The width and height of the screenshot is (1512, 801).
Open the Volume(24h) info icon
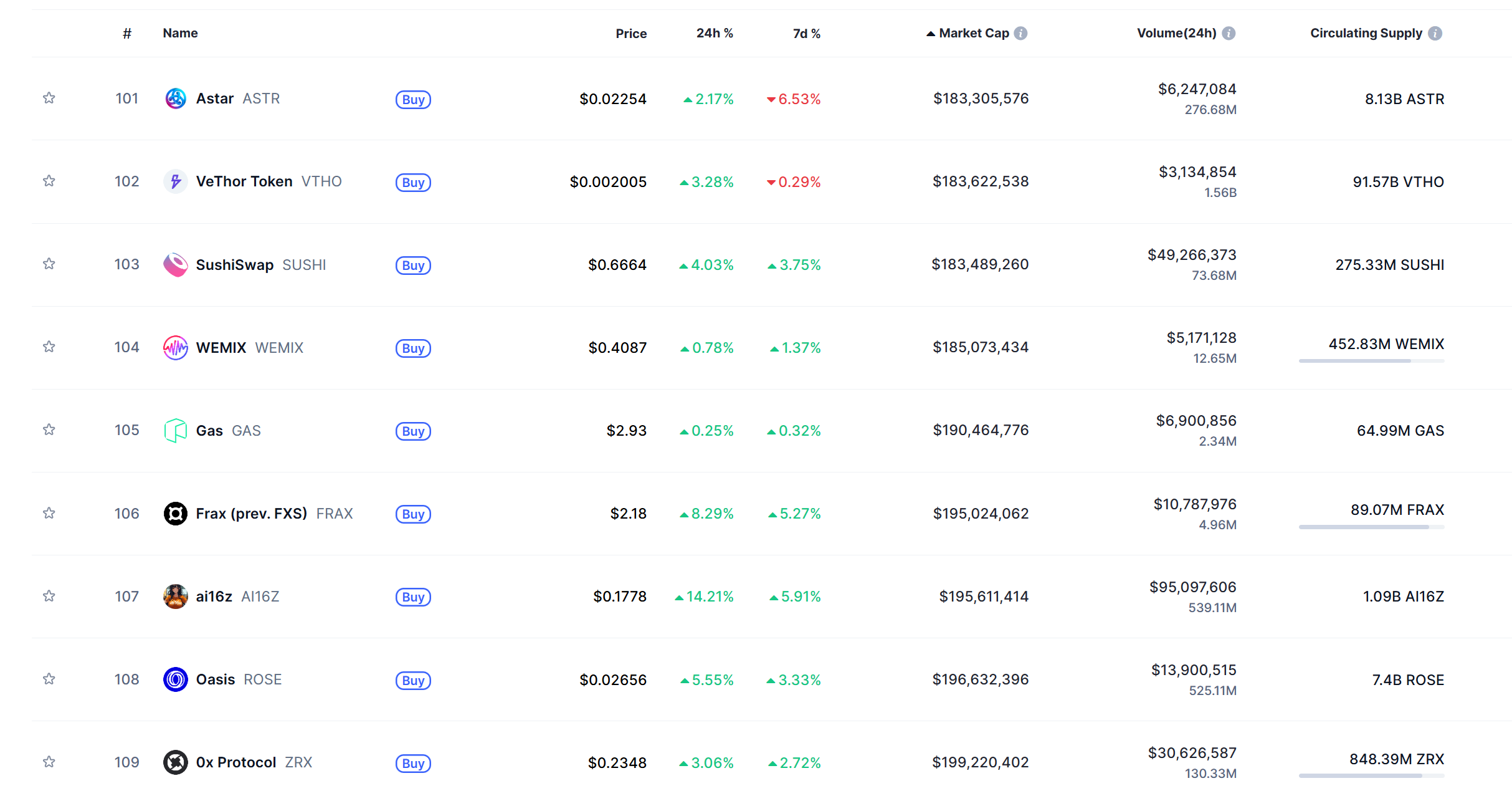(1229, 33)
